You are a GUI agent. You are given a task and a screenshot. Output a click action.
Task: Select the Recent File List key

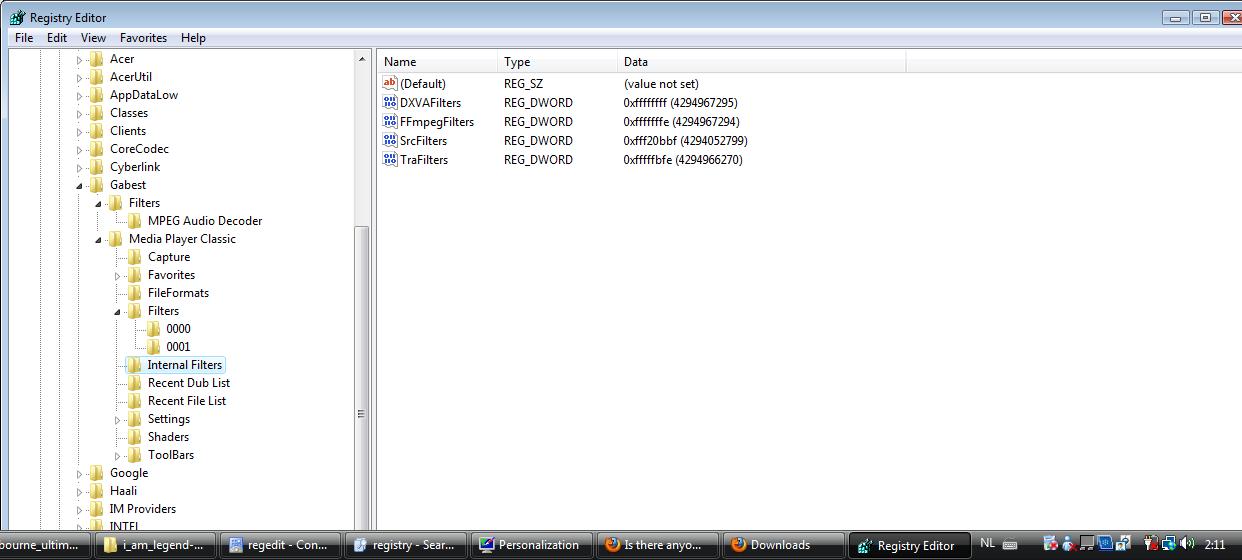point(187,401)
